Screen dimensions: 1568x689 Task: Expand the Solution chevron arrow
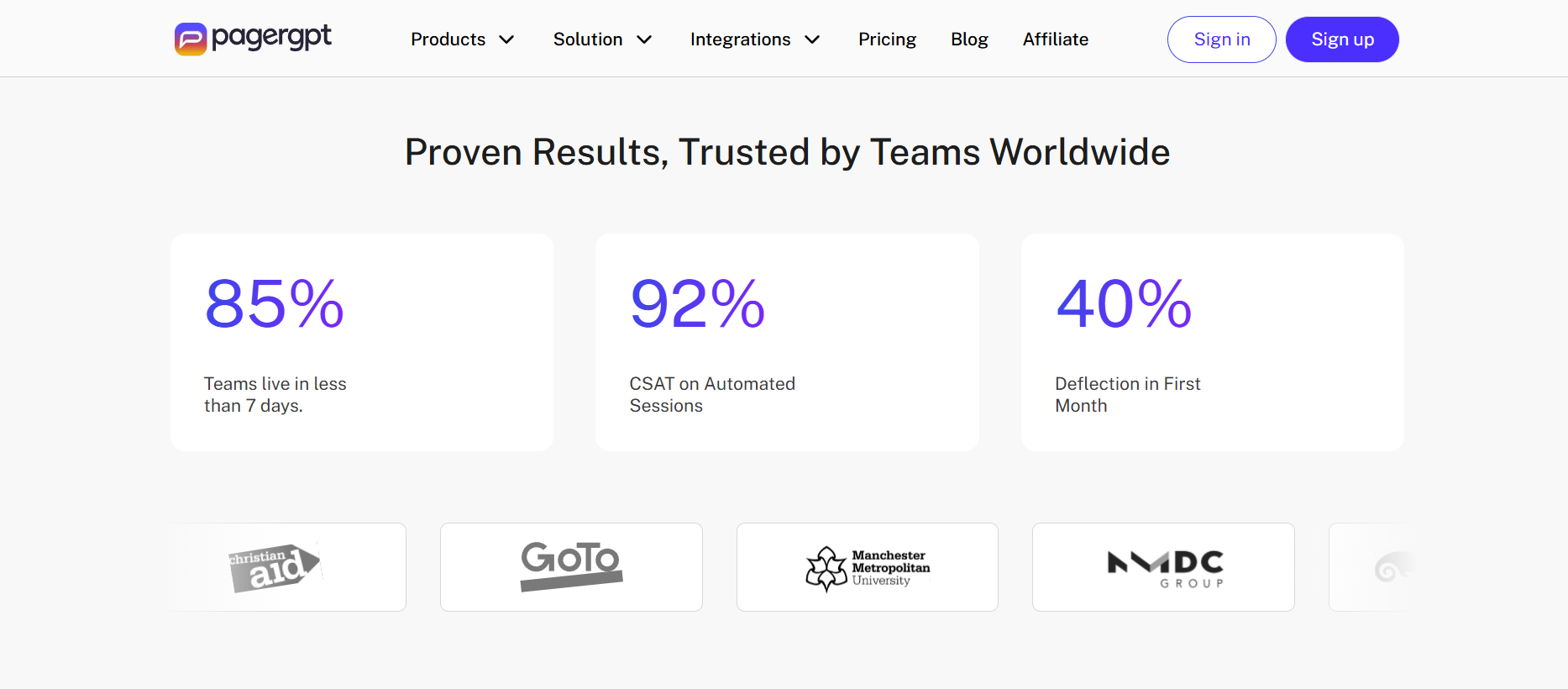coord(644,39)
